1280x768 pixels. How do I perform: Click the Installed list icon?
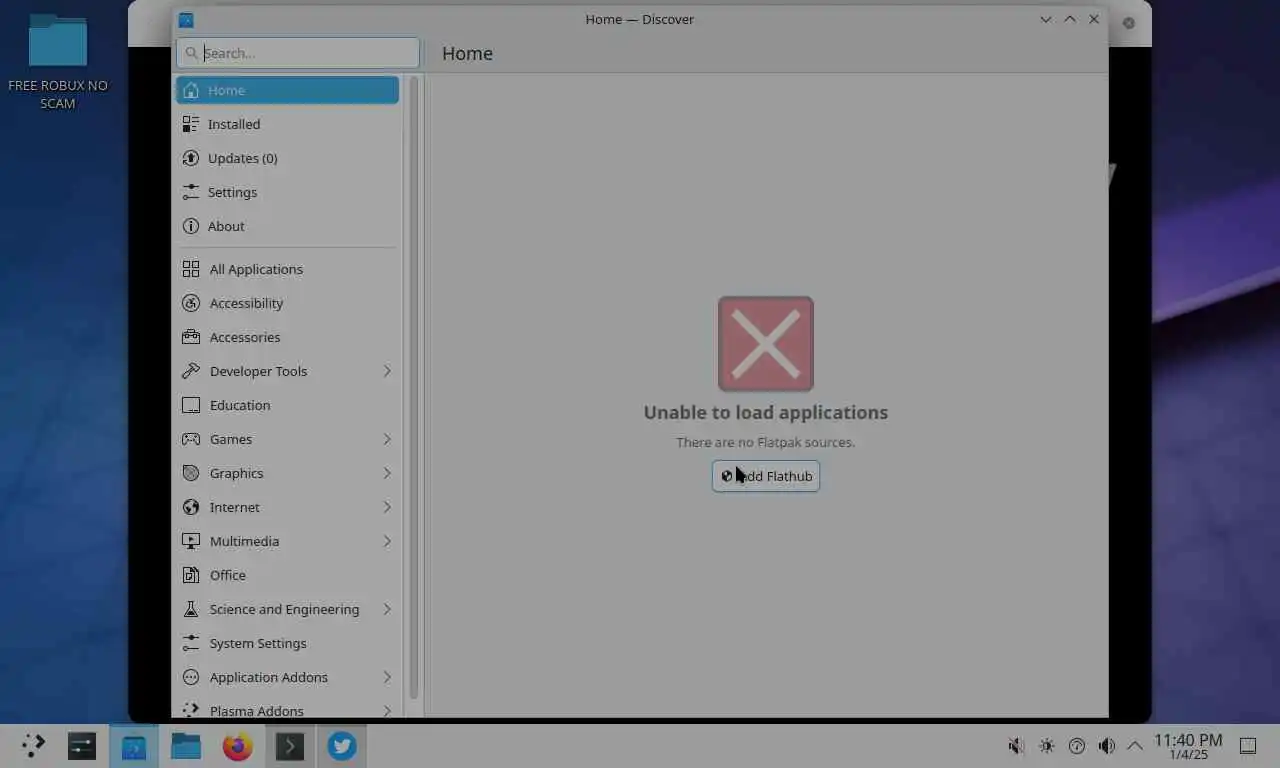190,124
